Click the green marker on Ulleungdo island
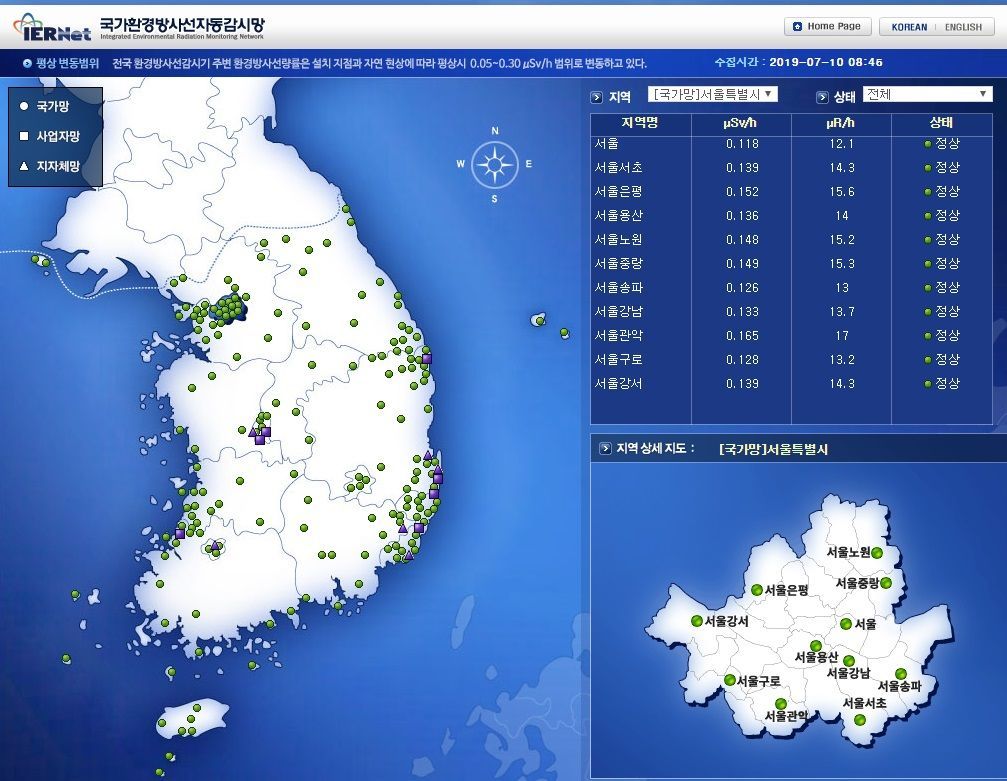 coord(540,320)
